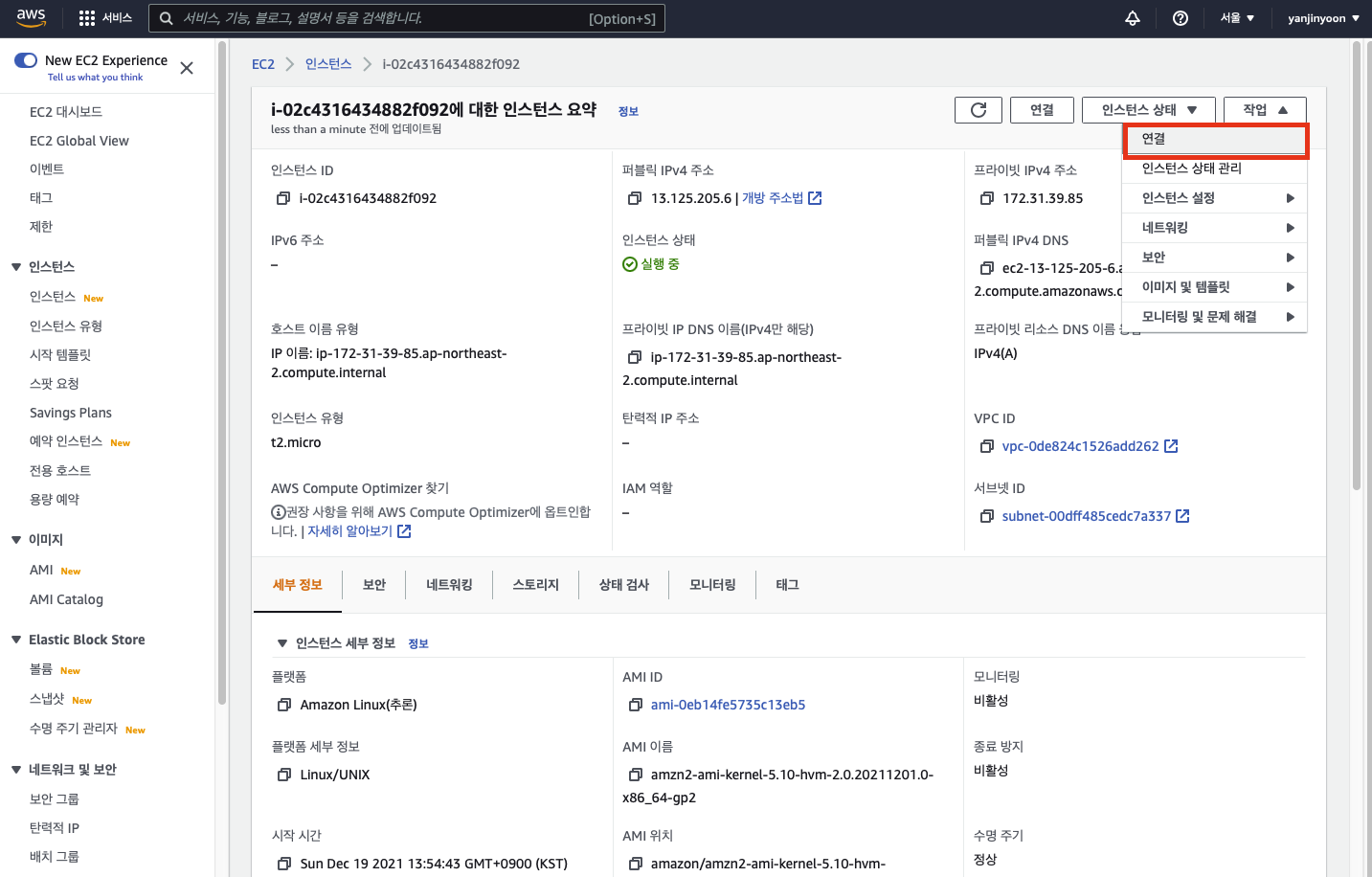Copy private IPv4 address 172.31.39.85
This screenshot has width=1372, height=877.
click(x=987, y=198)
